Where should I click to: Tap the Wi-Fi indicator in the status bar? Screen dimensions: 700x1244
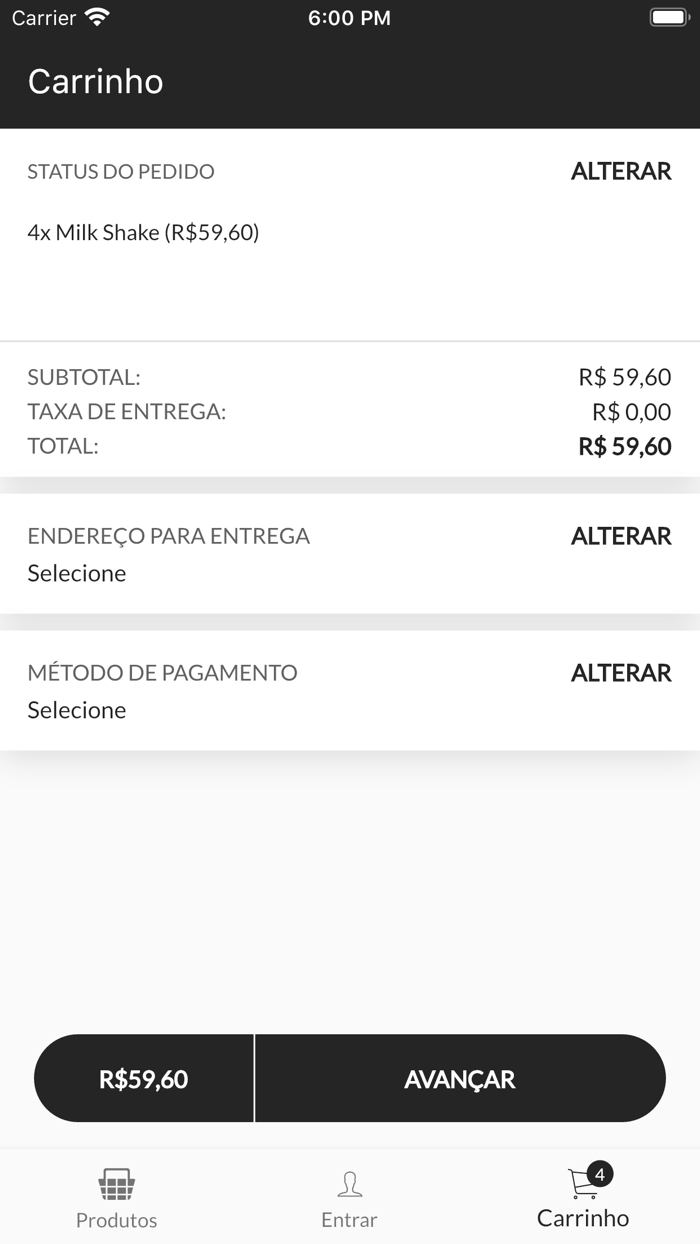point(96,16)
